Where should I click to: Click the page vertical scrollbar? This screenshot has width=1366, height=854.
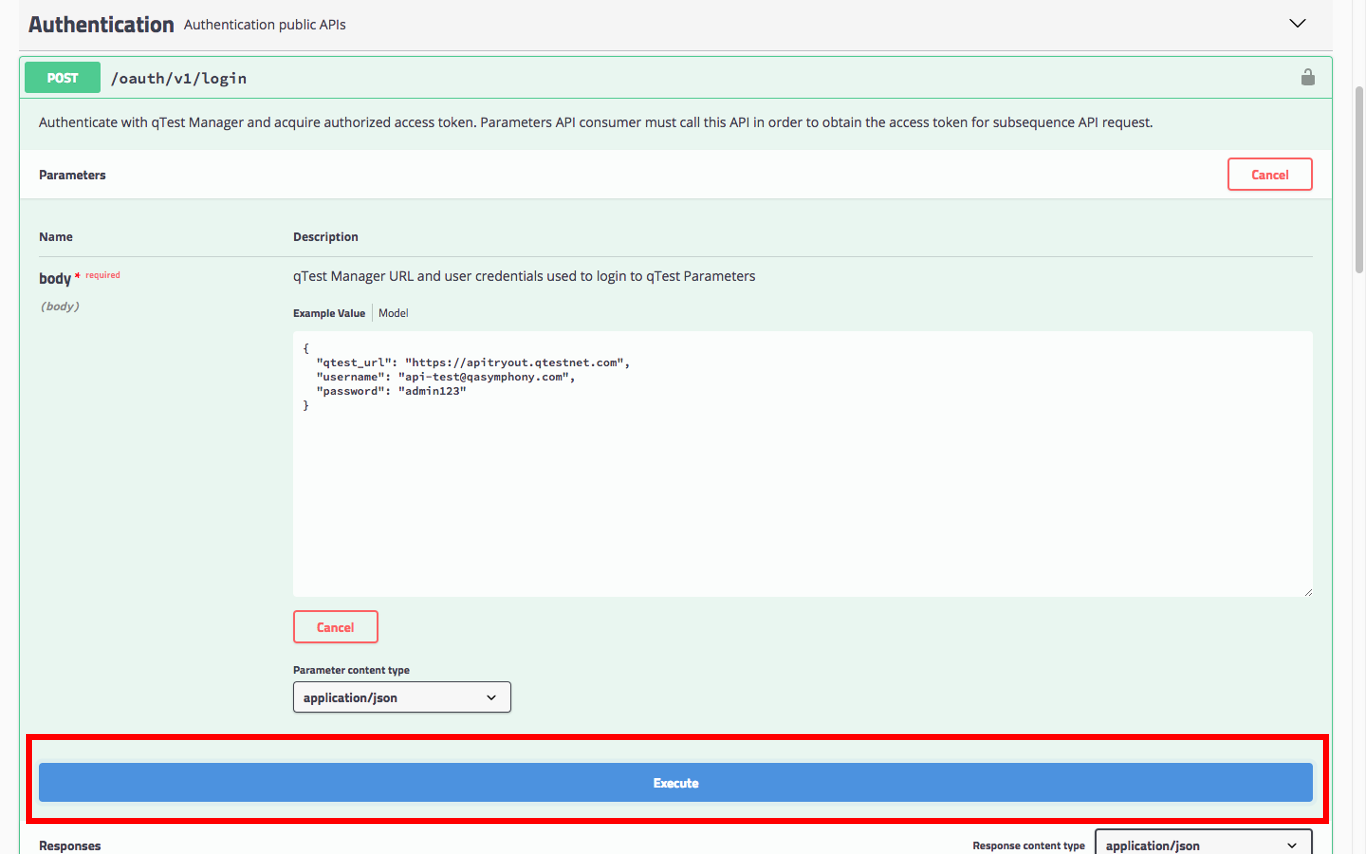tap(1359, 180)
